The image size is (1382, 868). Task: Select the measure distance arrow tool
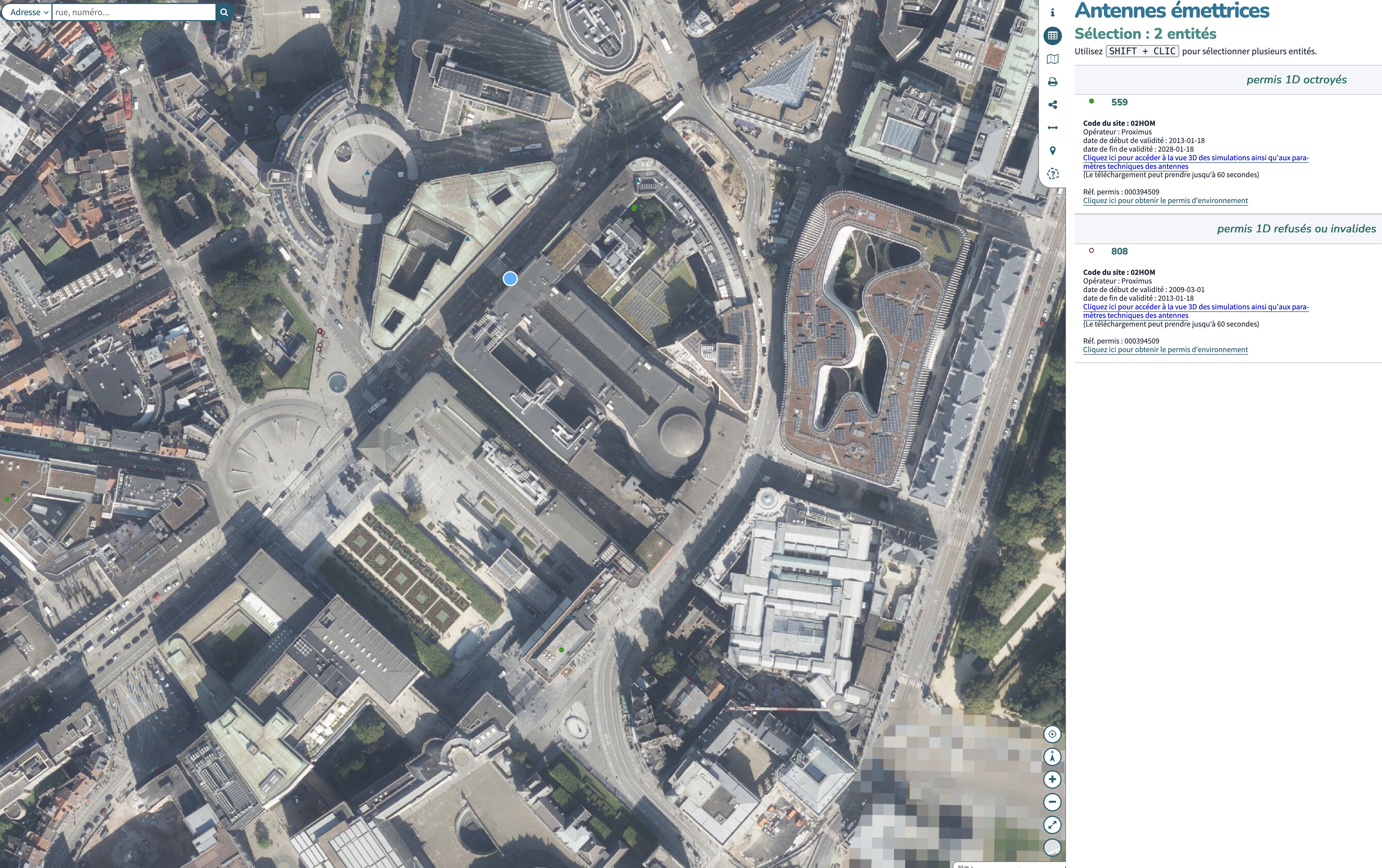pyautogui.click(x=1052, y=128)
